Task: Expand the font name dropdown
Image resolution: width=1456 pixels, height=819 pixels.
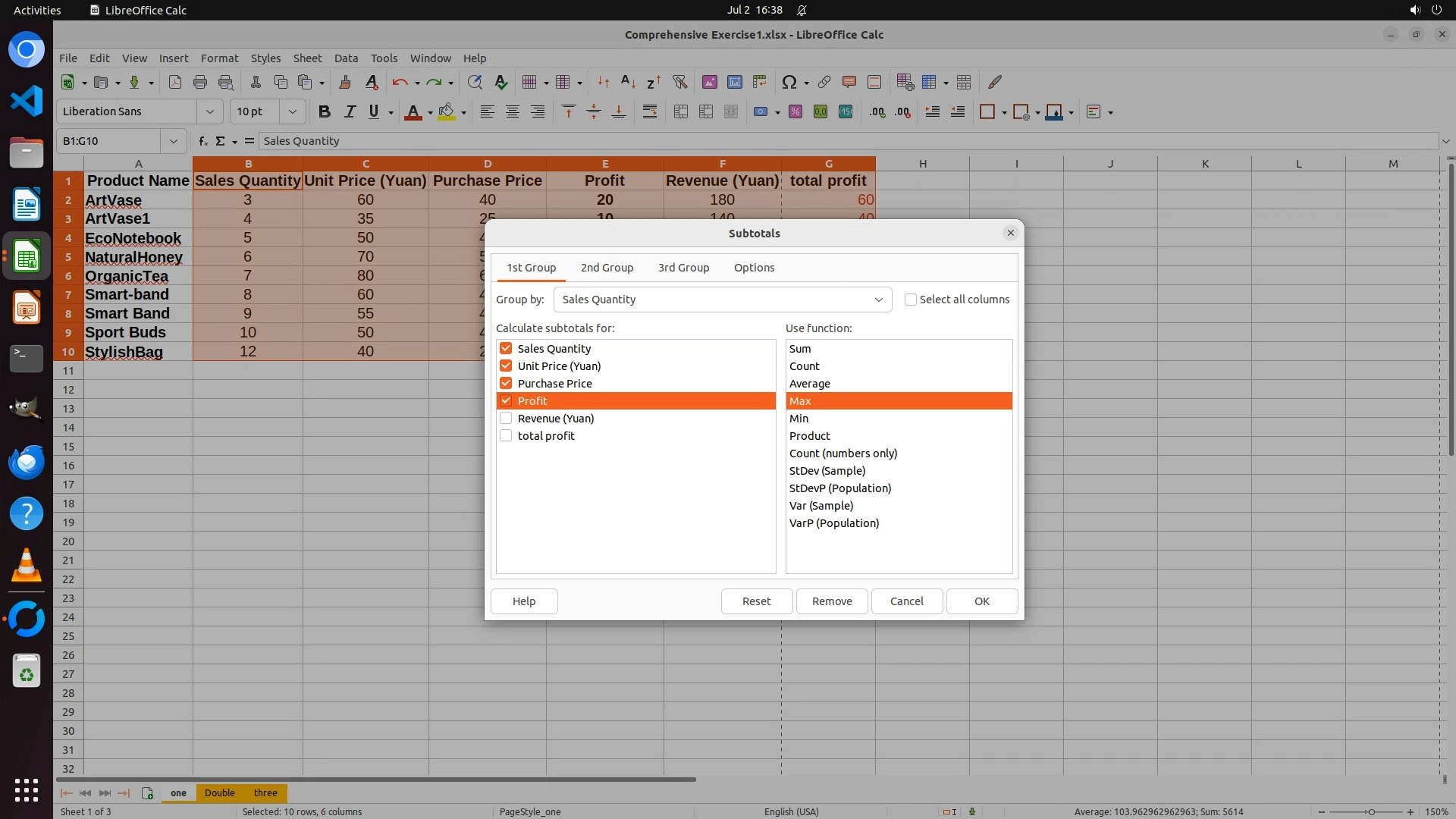Action: tap(210, 112)
